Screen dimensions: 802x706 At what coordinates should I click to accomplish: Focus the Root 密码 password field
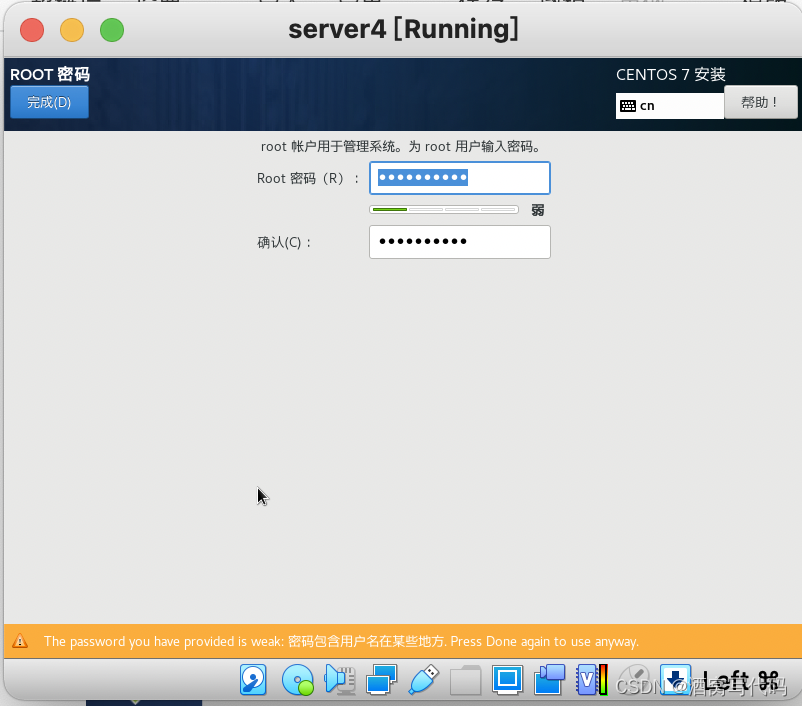(x=459, y=178)
